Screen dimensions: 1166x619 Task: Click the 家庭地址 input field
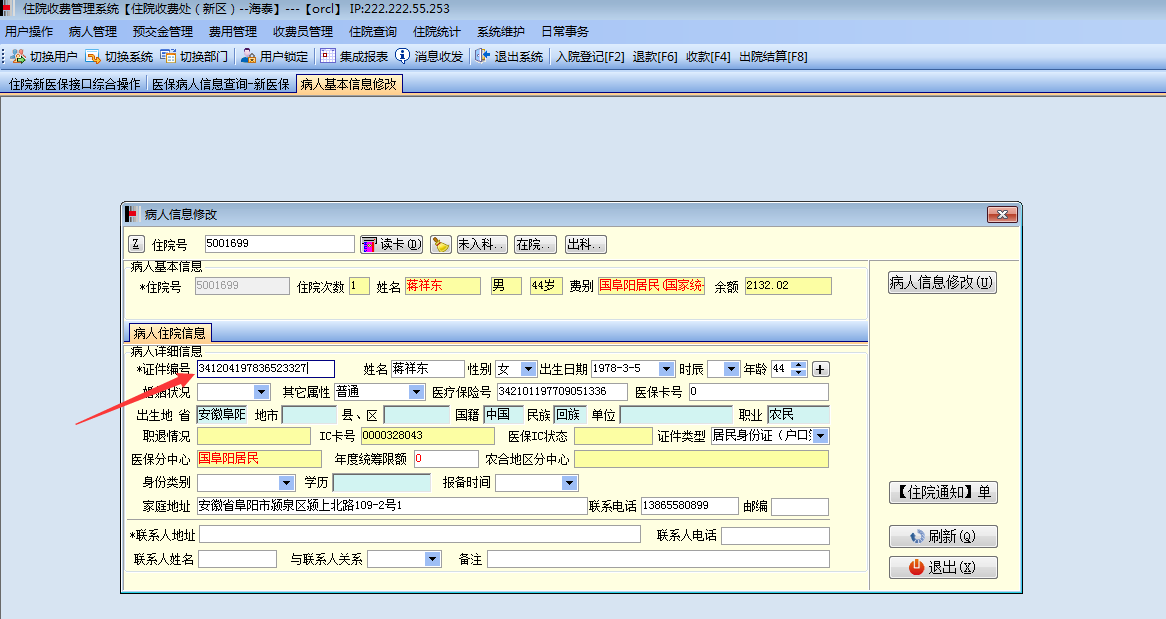click(392, 506)
